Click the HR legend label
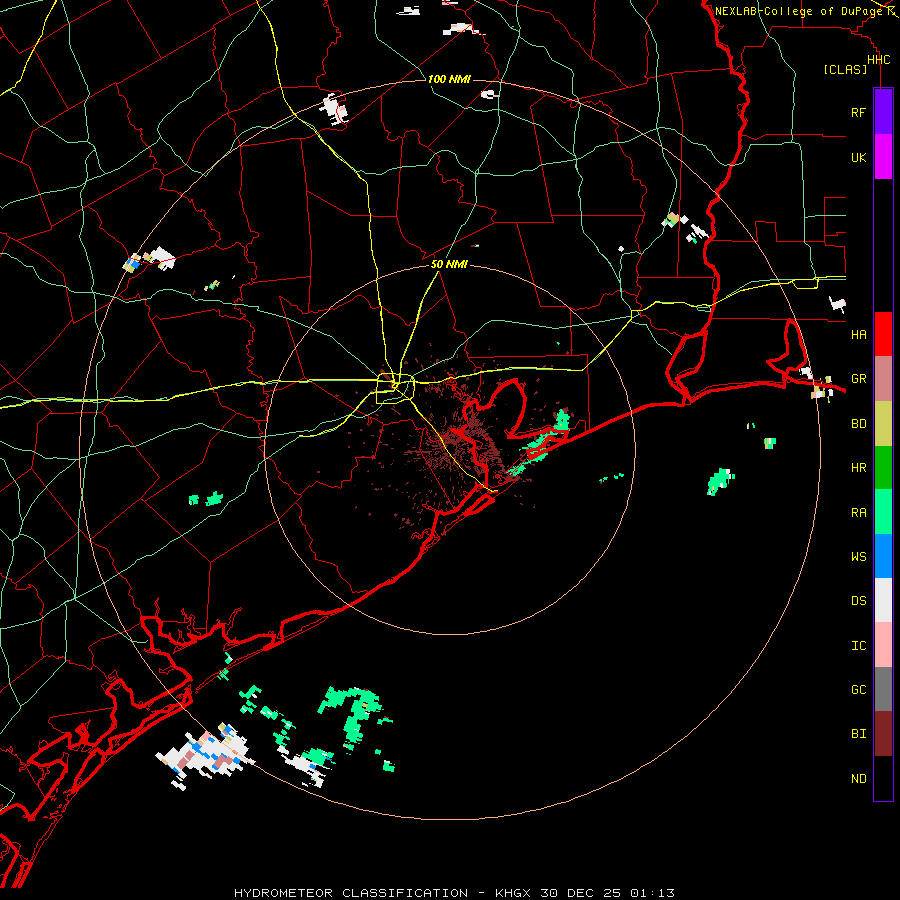This screenshot has width=900, height=900. point(858,468)
